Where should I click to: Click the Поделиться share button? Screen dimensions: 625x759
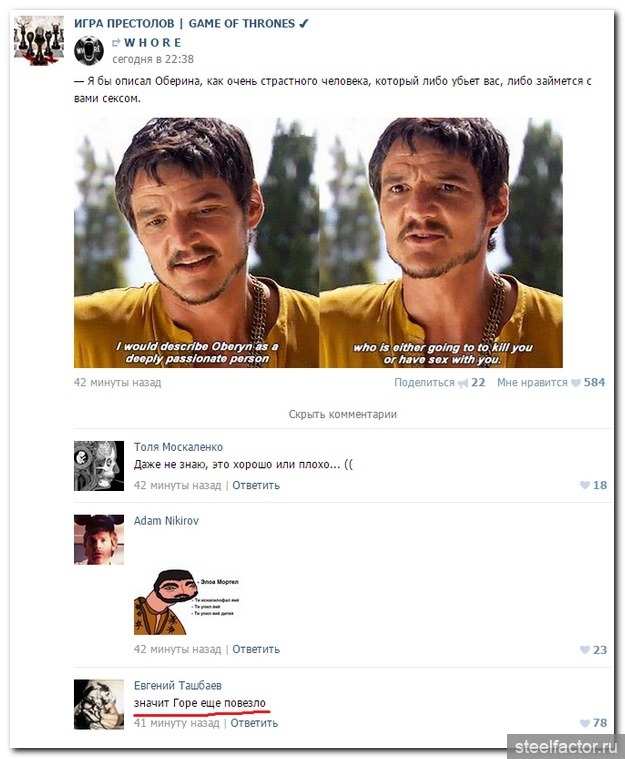424,382
